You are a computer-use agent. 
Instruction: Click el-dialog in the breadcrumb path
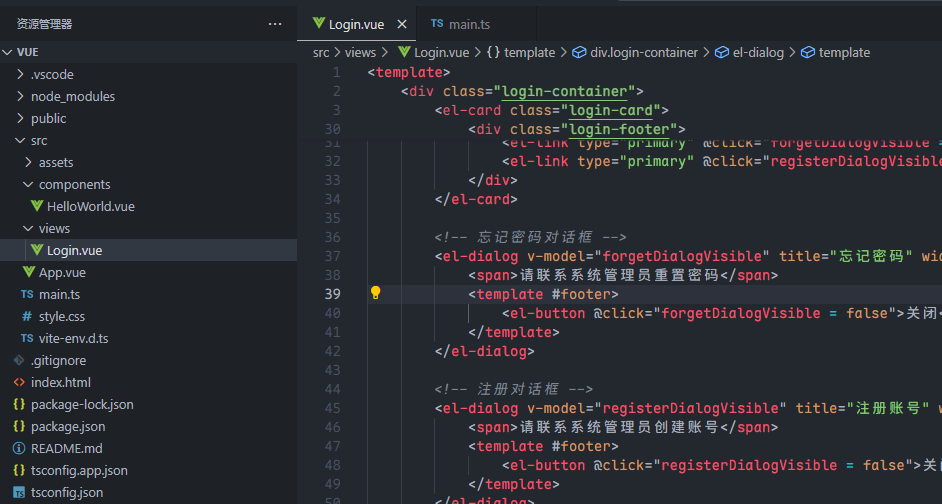click(x=757, y=52)
